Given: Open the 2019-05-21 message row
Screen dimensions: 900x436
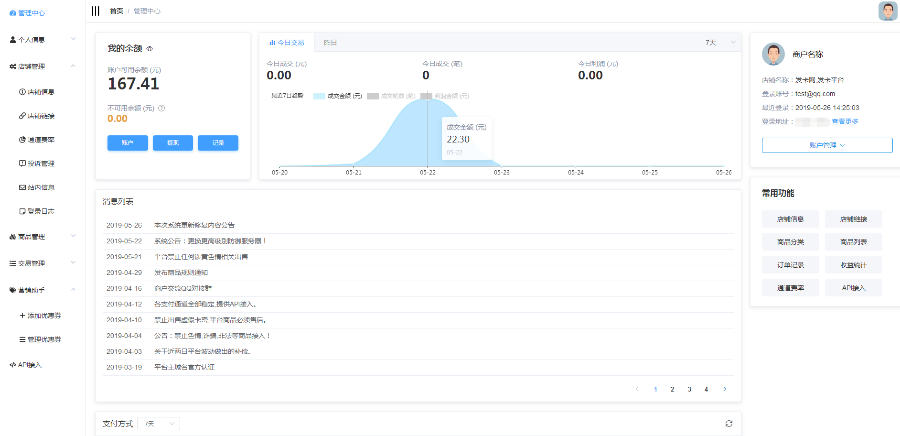Looking at the screenshot, I should pos(418,257).
